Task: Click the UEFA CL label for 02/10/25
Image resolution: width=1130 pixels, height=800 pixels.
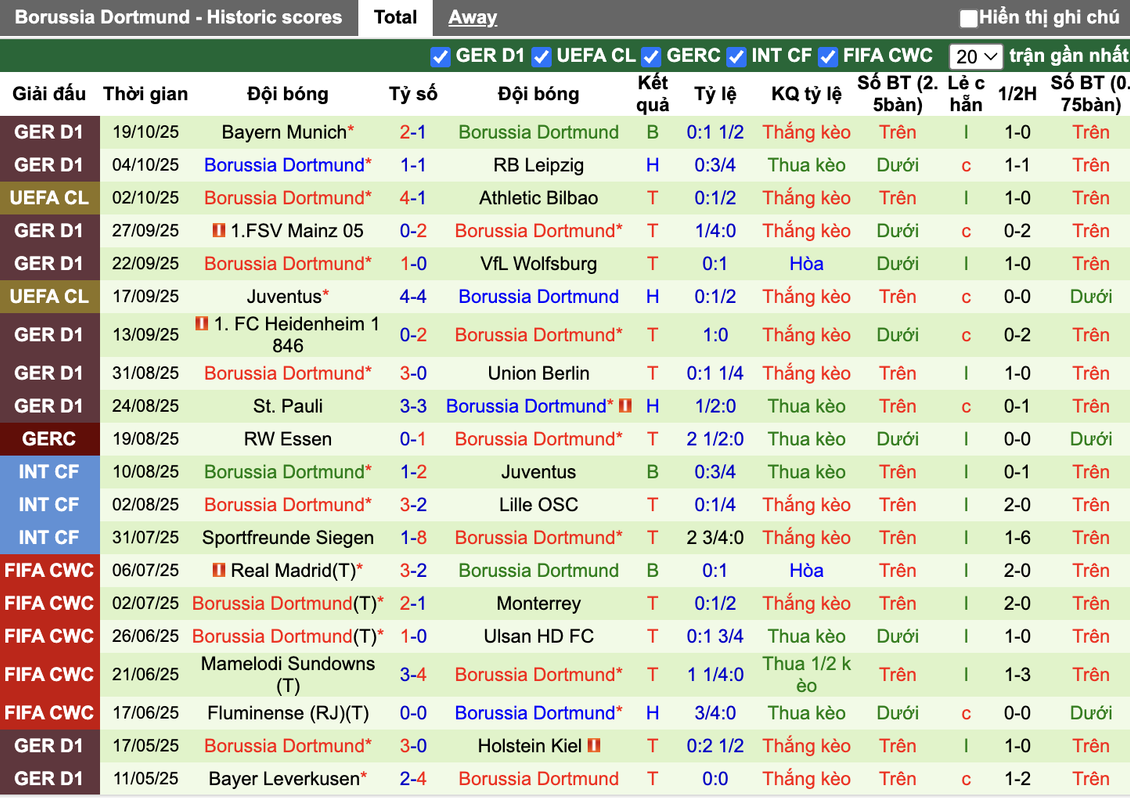Action: pyautogui.click(x=49, y=198)
